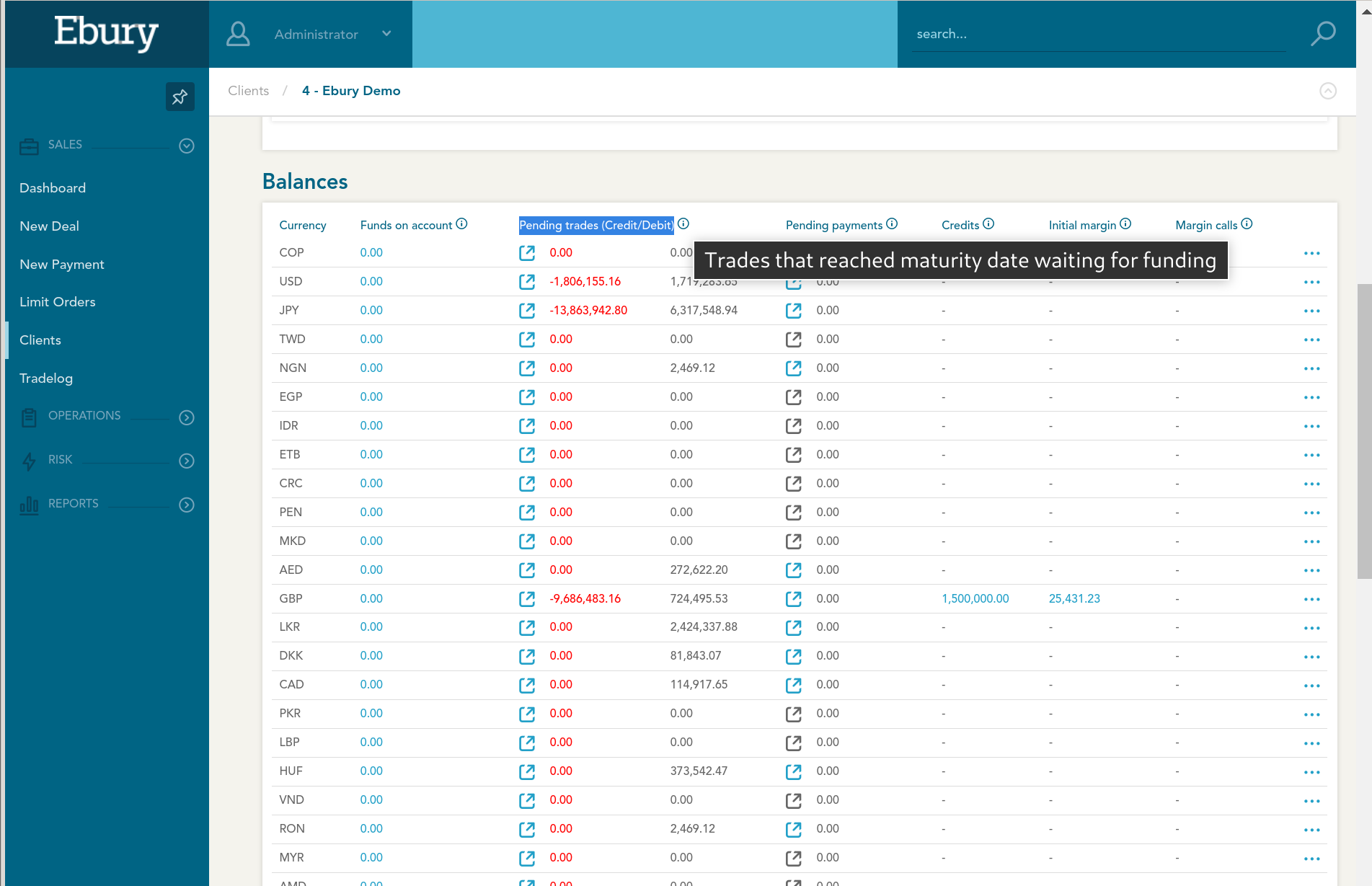Go to New Deal in sidebar

pyautogui.click(x=50, y=226)
